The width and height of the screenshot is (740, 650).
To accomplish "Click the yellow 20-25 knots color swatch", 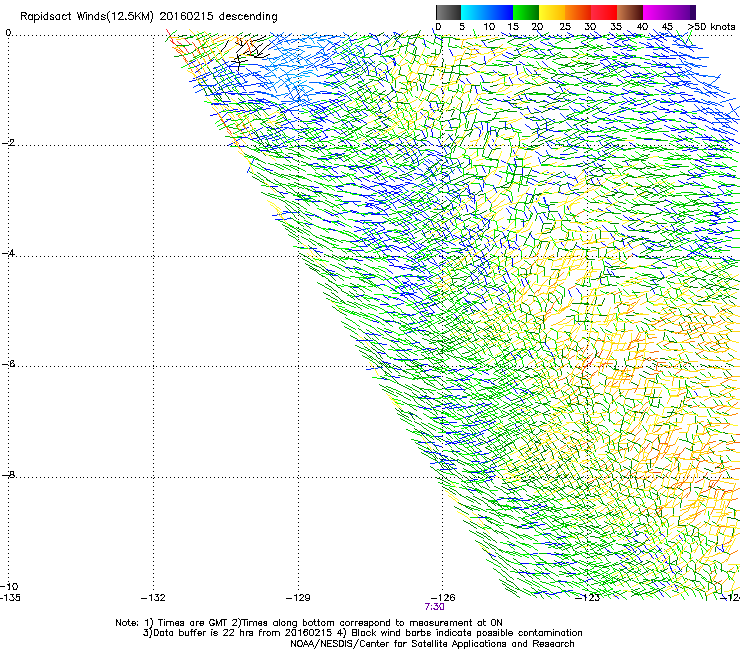I will point(552,12).
